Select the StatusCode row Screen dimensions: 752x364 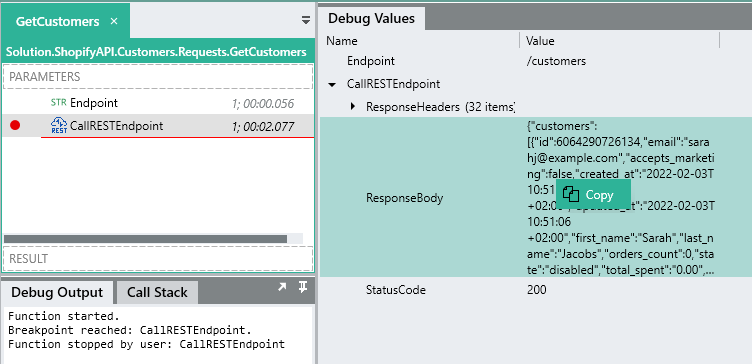536,290
